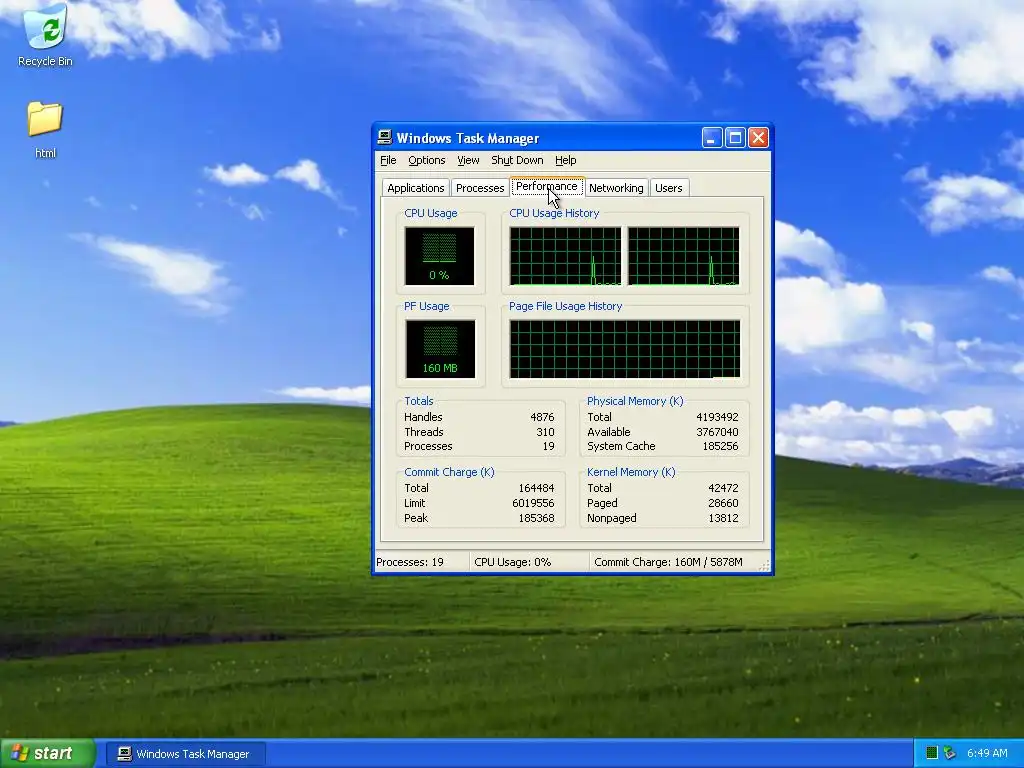Click the Handles value 4876
Screen dimensions: 1024x768
[x=542, y=417]
